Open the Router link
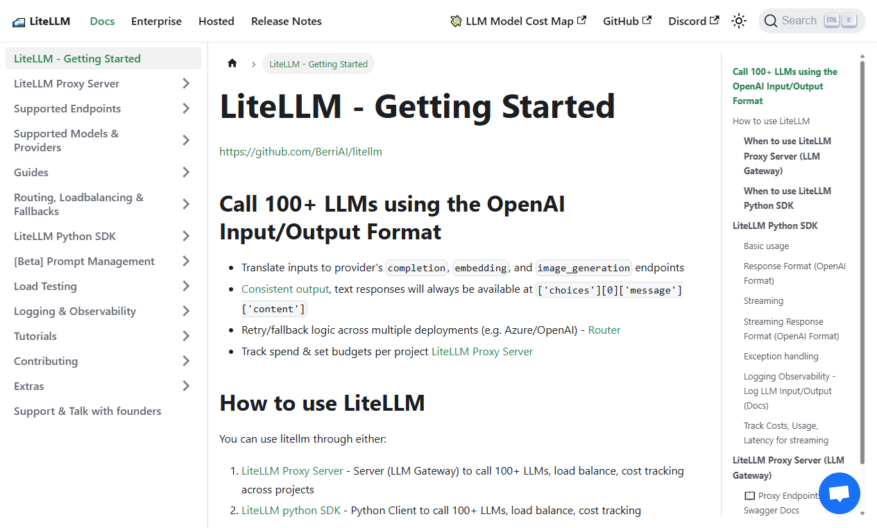The width and height of the screenshot is (877, 528). [604, 330]
